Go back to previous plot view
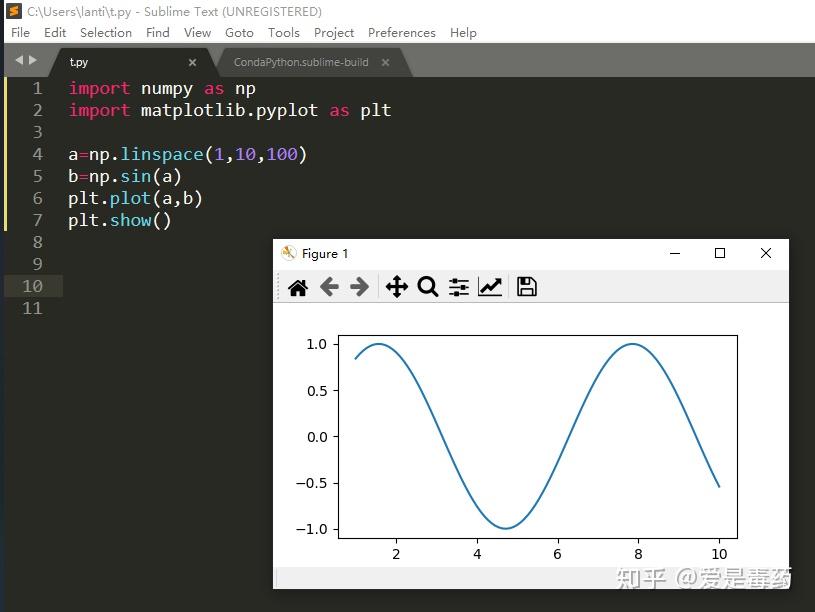The width and height of the screenshot is (815, 612). pos(329,287)
